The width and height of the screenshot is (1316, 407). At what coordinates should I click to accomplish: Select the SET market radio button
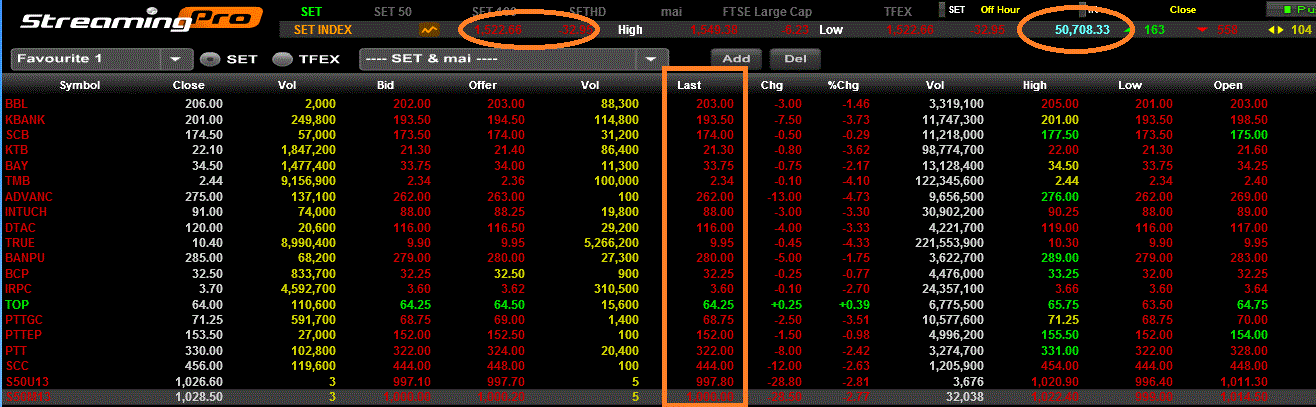[x=209, y=59]
